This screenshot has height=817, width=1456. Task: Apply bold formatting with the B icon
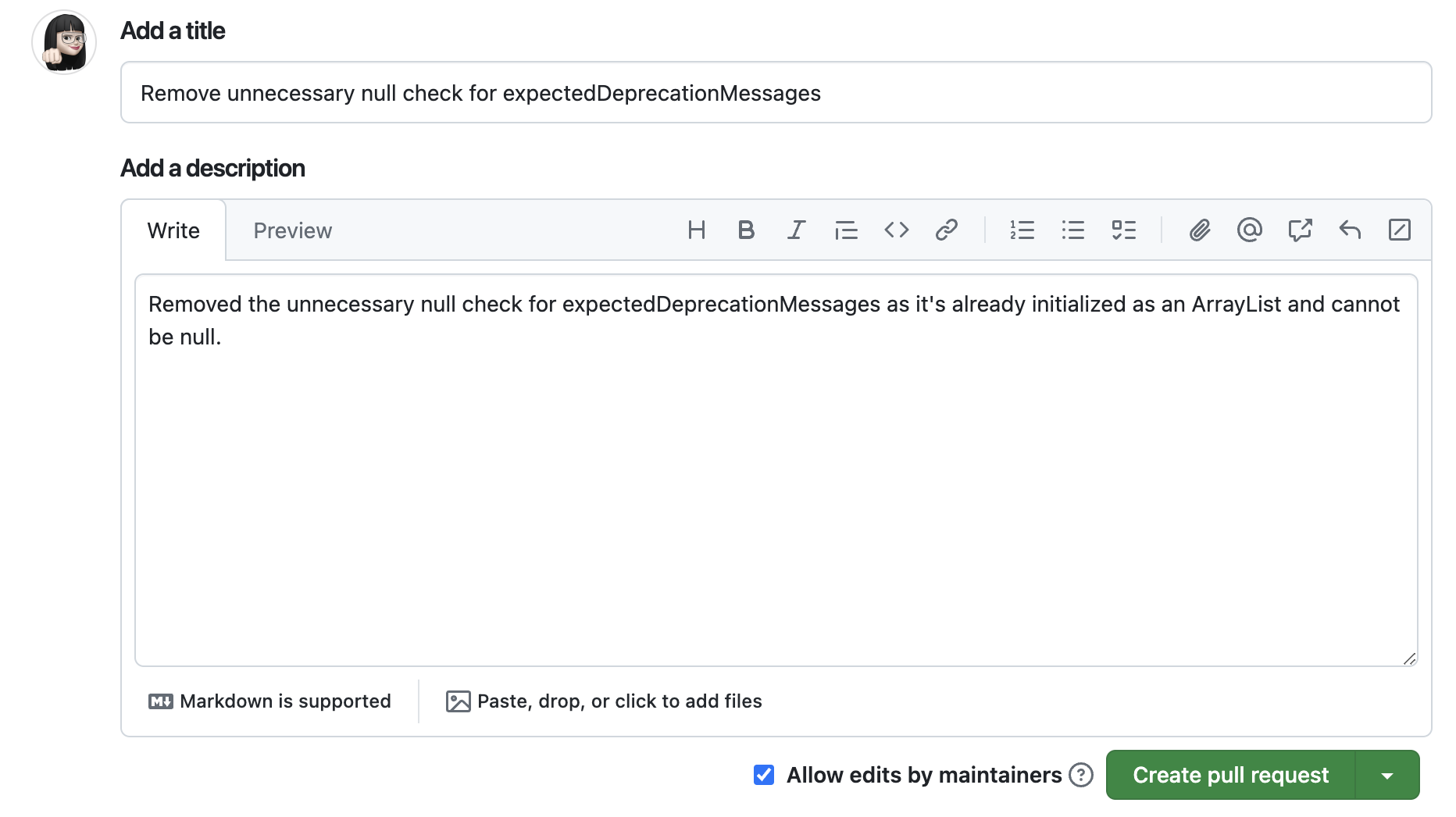tap(746, 230)
